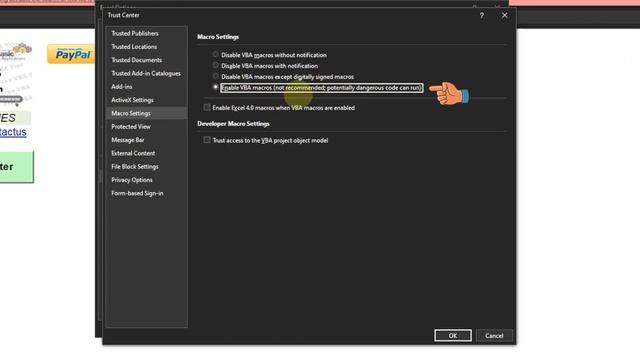The height and width of the screenshot is (360, 640).
Task: Open Form-based Sign-in category
Action: coord(147,193)
